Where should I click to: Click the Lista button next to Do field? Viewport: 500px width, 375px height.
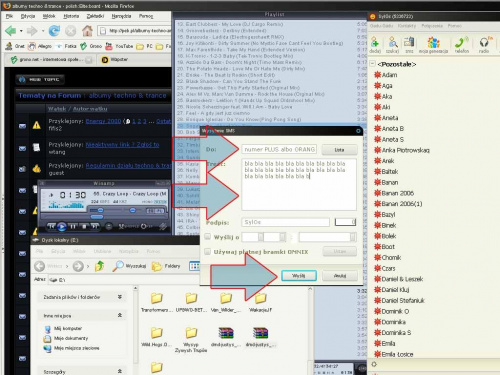click(x=339, y=150)
